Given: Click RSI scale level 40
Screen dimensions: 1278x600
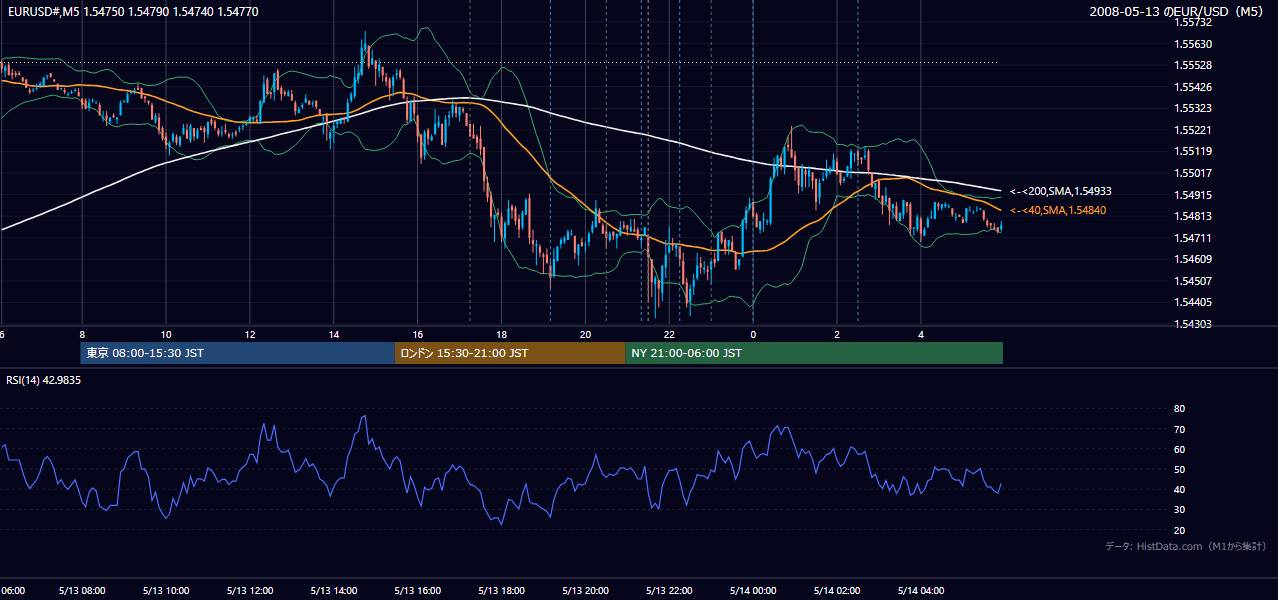Looking at the screenshot, I should point(1179,489).
